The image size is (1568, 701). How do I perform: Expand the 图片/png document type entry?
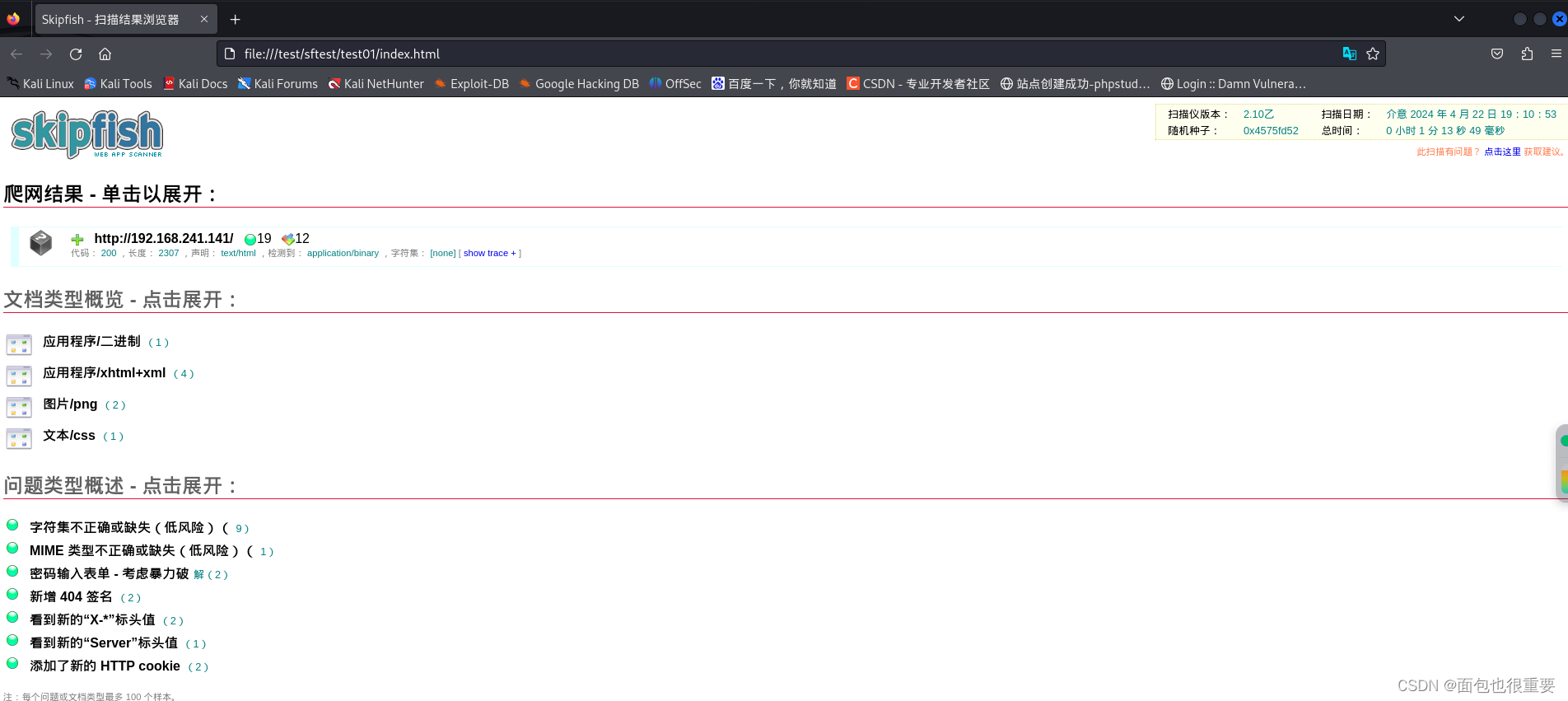[x=70, y=404]
